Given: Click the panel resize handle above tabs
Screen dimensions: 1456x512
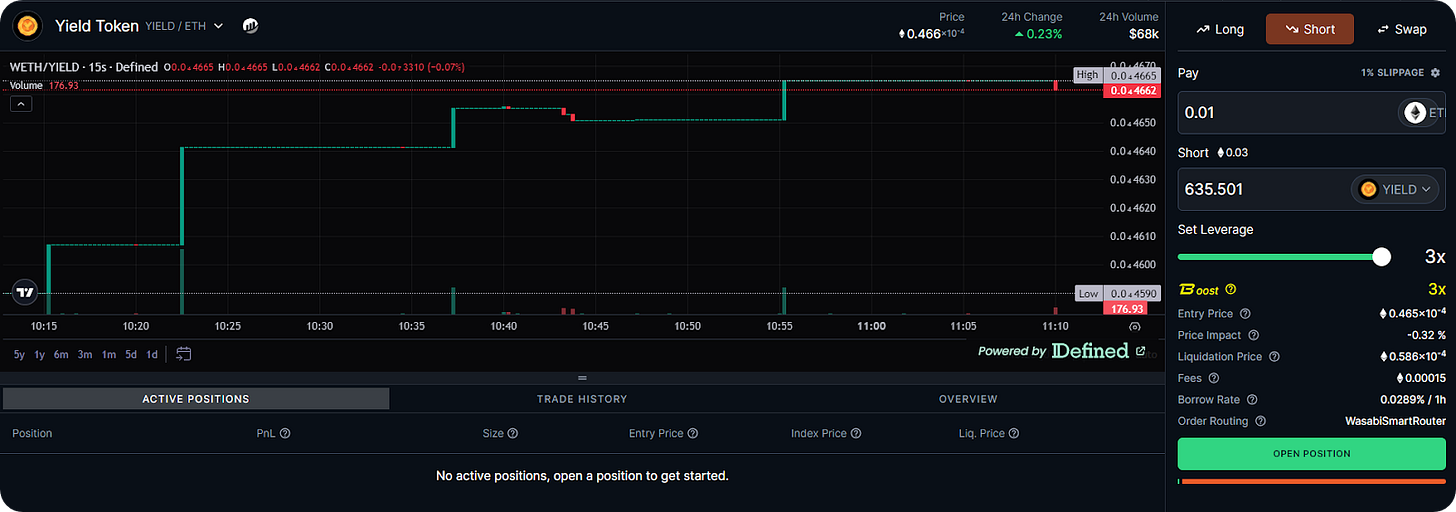Looking at the screenshot, I should coord(582,378).
